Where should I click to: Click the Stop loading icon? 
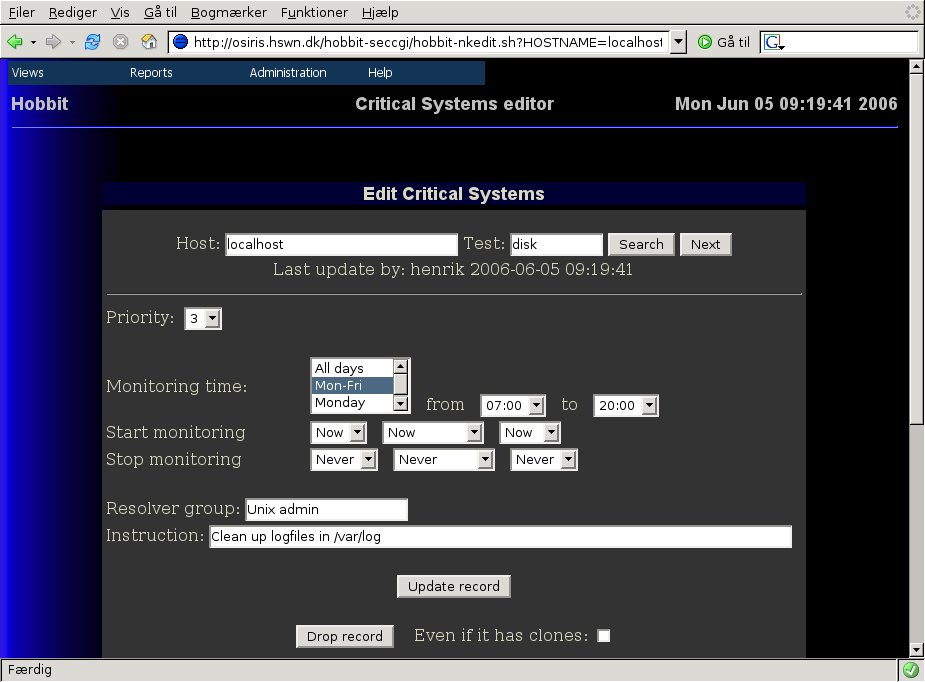(x=120, y=42)
